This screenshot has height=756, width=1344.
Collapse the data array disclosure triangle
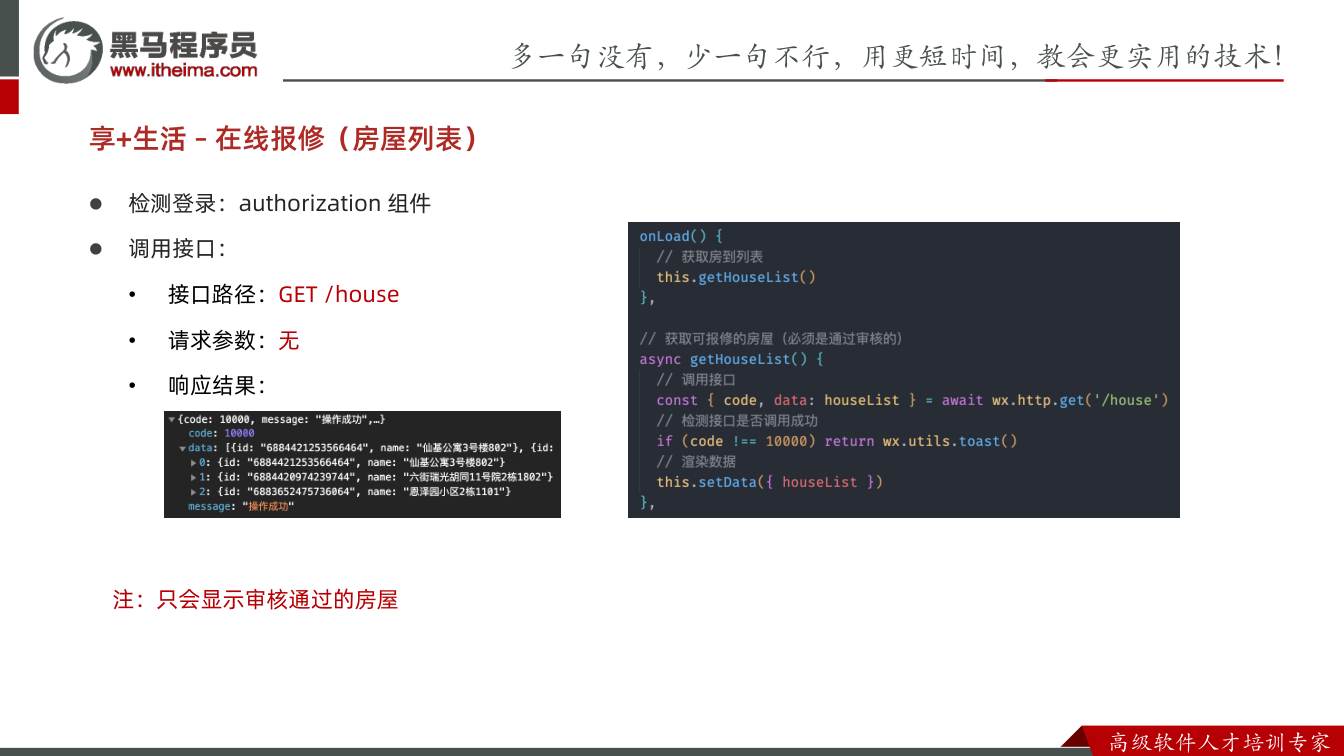pyautogui.click(x=182, y=448)
